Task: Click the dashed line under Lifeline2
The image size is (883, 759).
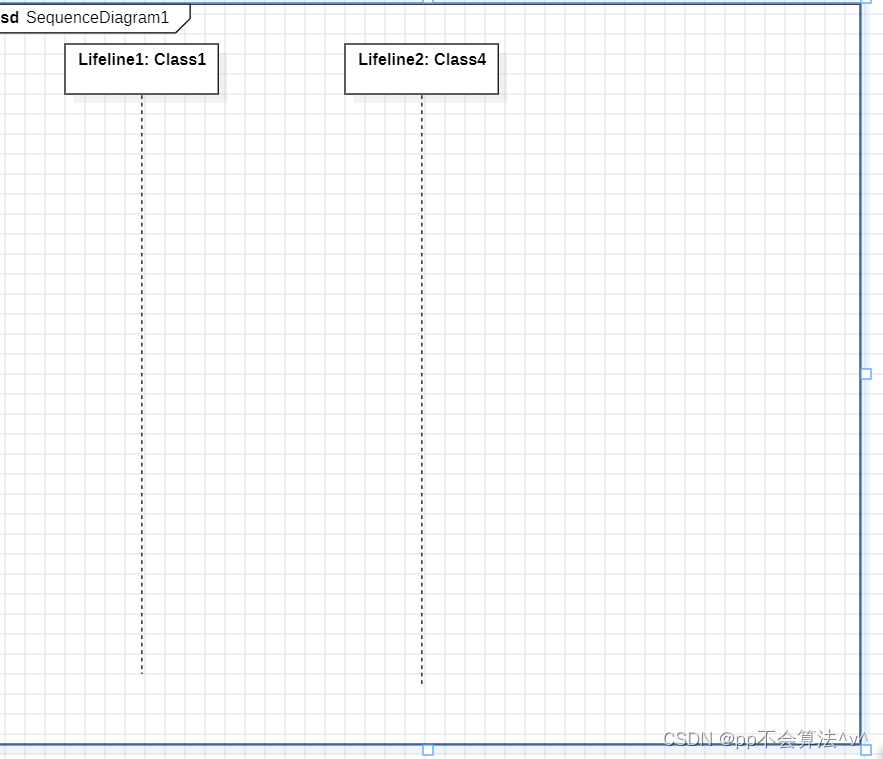Action: (x=422, y=389)
